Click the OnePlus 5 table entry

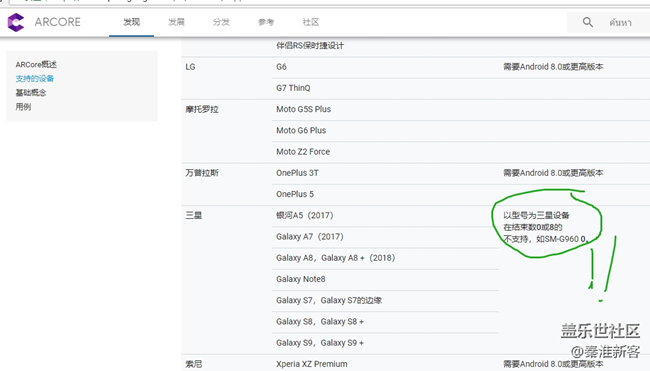pyautogui.click(x=295, y=194)
